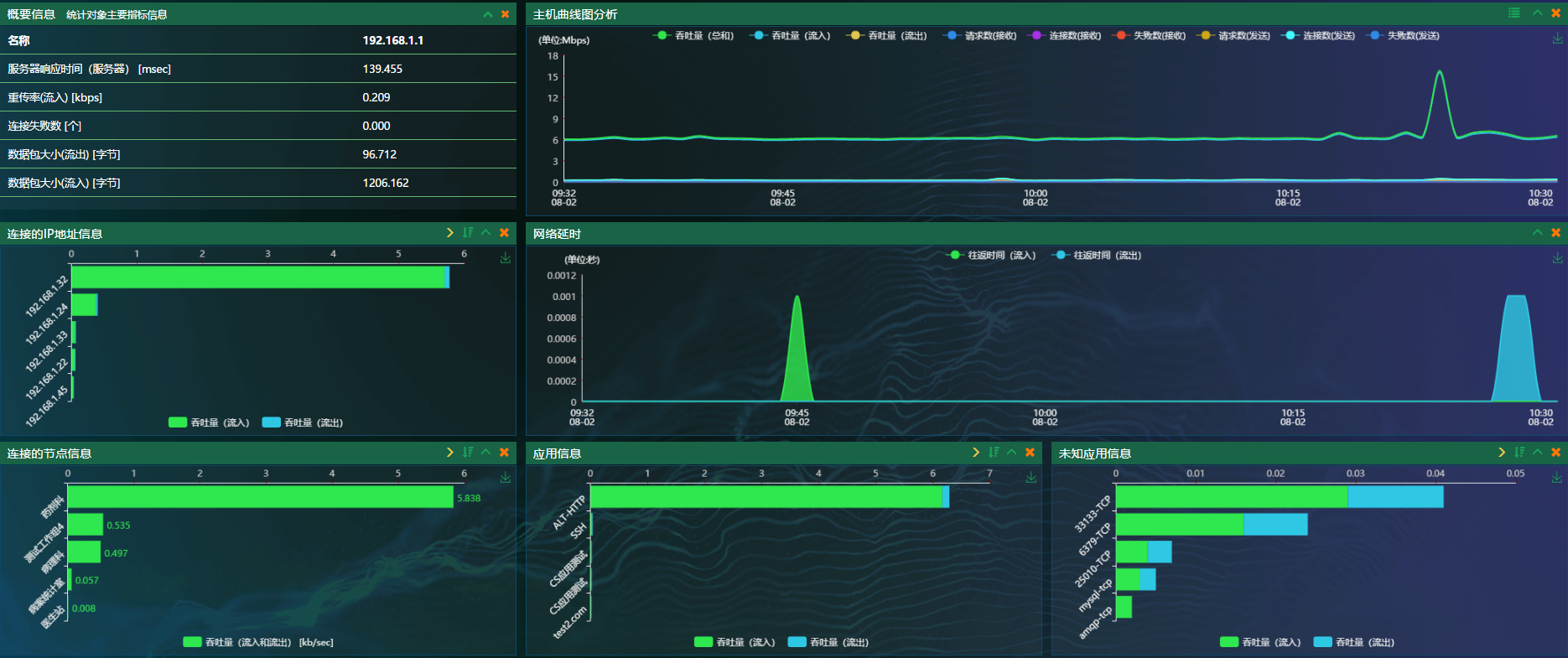Click the 6379-TCP bar in 未知应用信息
Image resolution: width=1568 pixels, height=658 pixels.
1212,525
